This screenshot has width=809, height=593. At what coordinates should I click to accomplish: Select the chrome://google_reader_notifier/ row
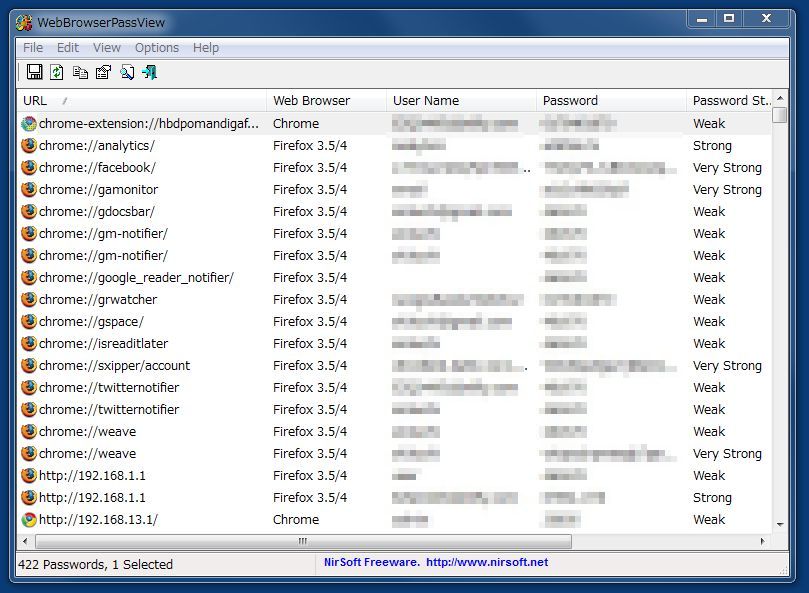[395, 278]
